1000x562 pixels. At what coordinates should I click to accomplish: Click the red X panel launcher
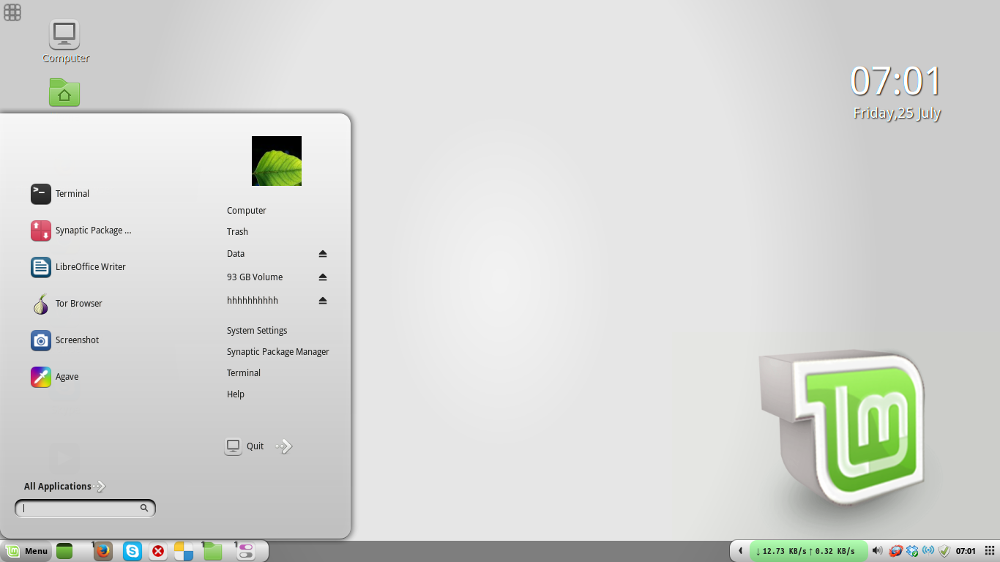click(158, 551)
